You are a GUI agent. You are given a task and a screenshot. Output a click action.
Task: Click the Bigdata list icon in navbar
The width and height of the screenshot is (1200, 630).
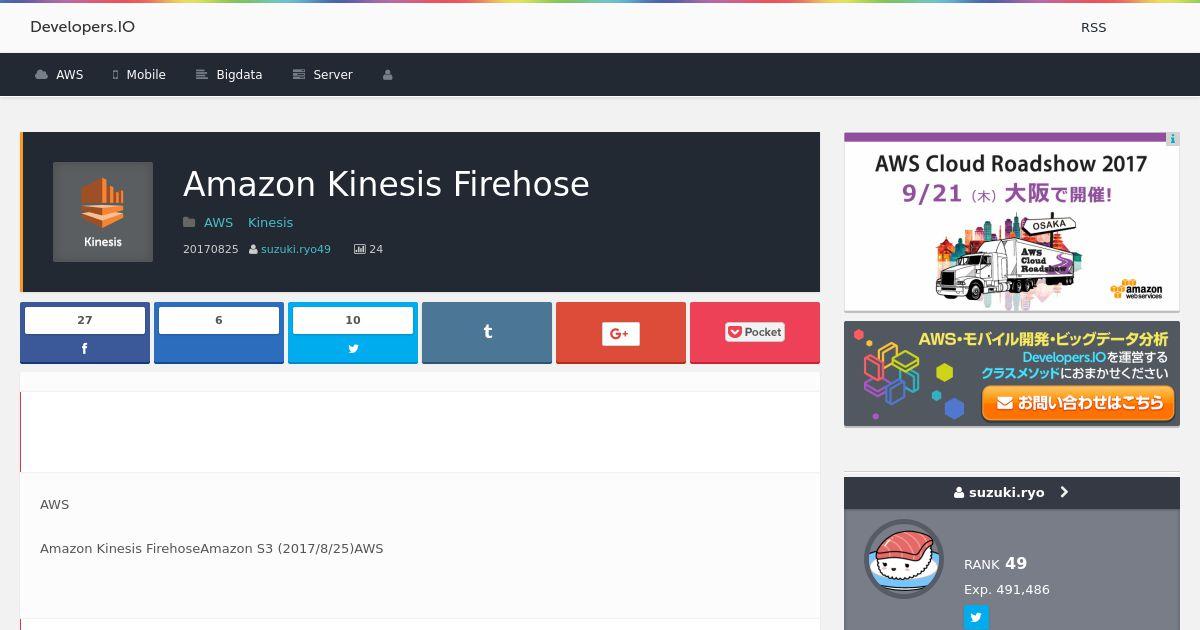(202, 75)
